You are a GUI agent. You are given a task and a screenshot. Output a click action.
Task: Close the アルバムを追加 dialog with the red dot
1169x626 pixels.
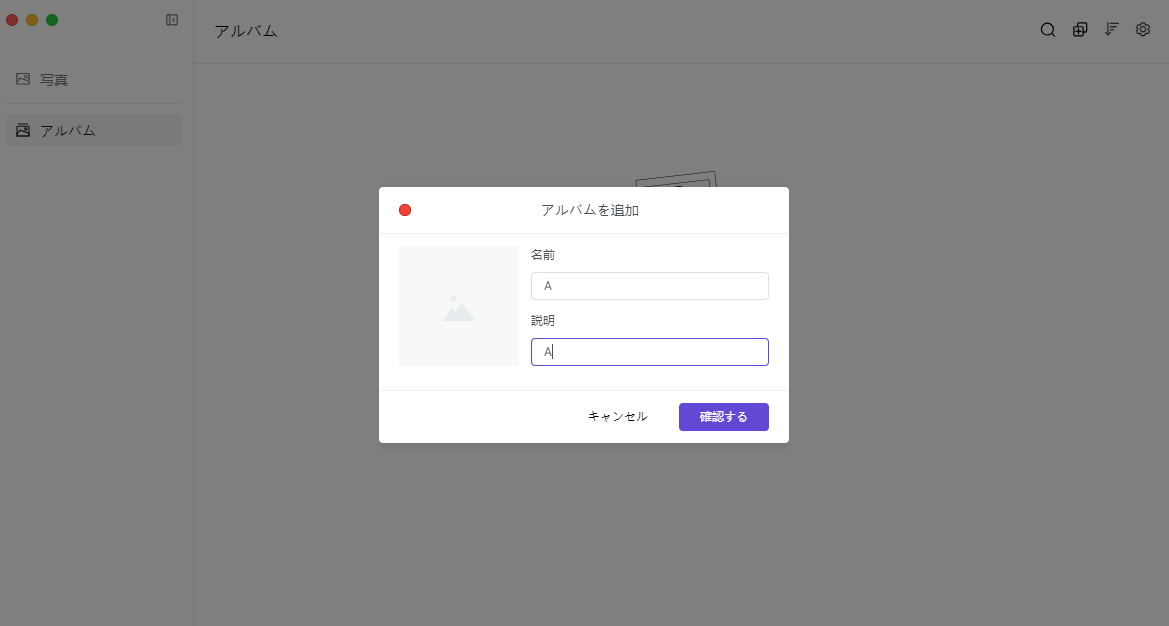tap(405, 210)
